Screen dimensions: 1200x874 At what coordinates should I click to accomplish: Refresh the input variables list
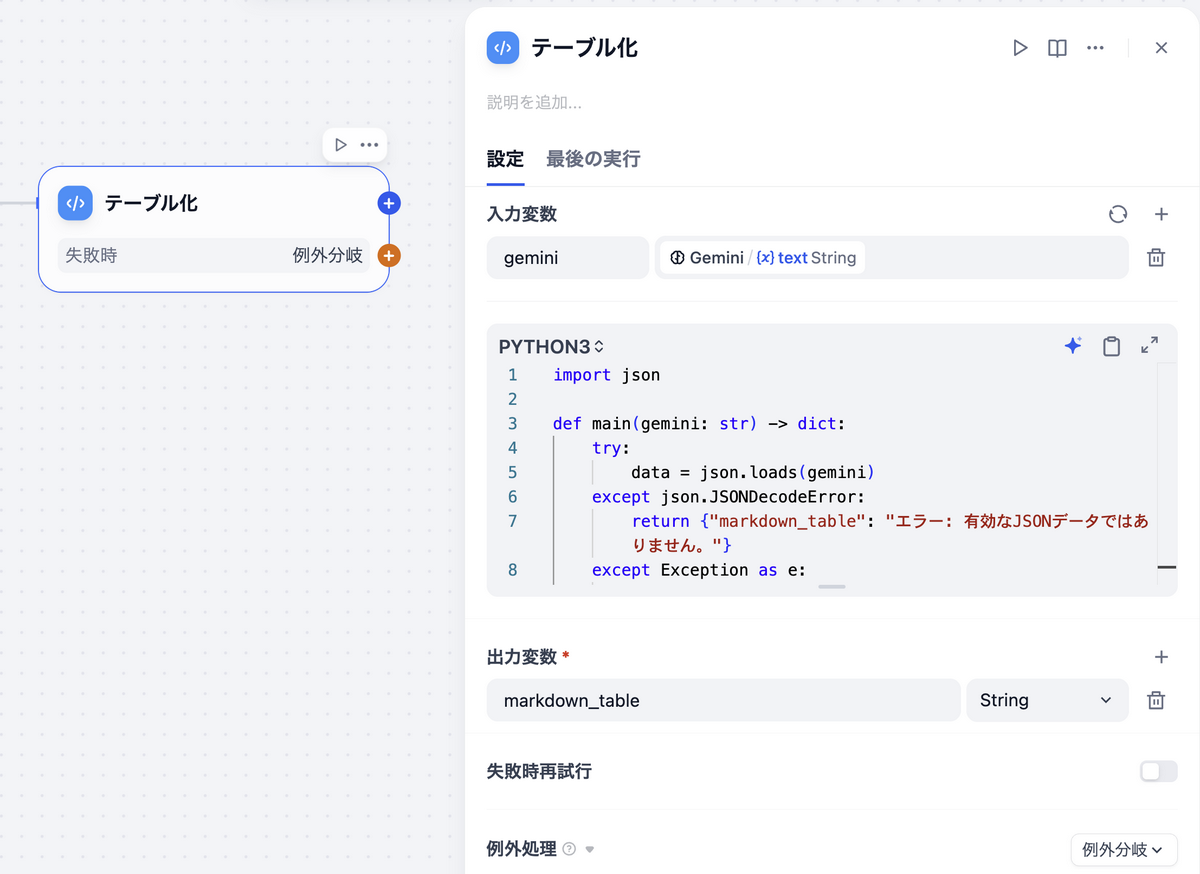(x=1117, y=214)
